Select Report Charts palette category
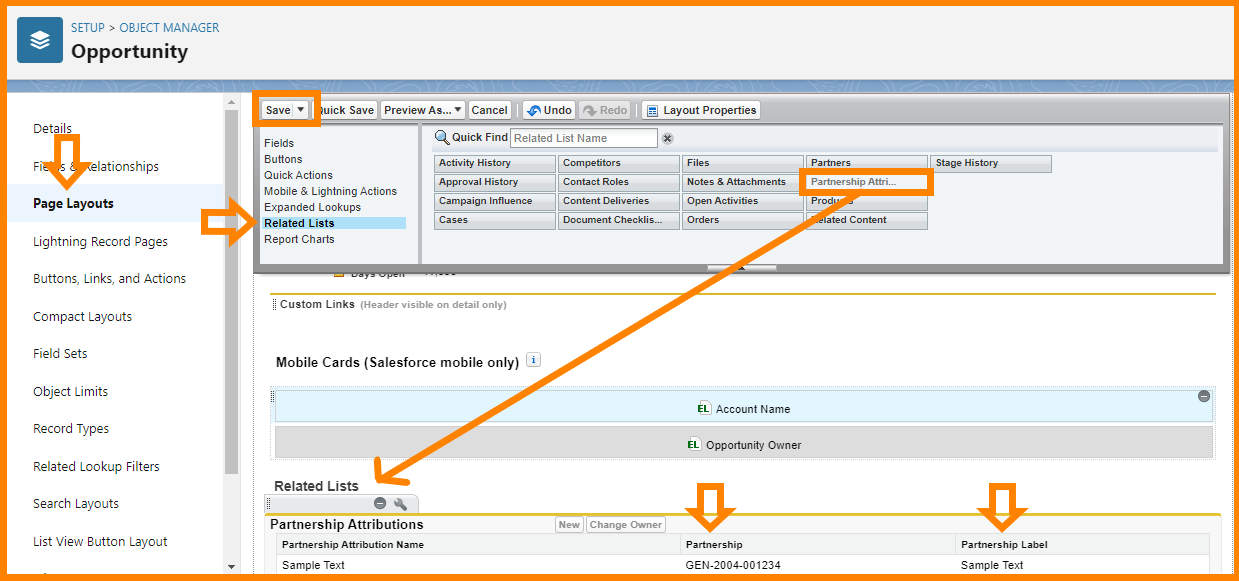1239x581 pixels. tap(299, 239)
